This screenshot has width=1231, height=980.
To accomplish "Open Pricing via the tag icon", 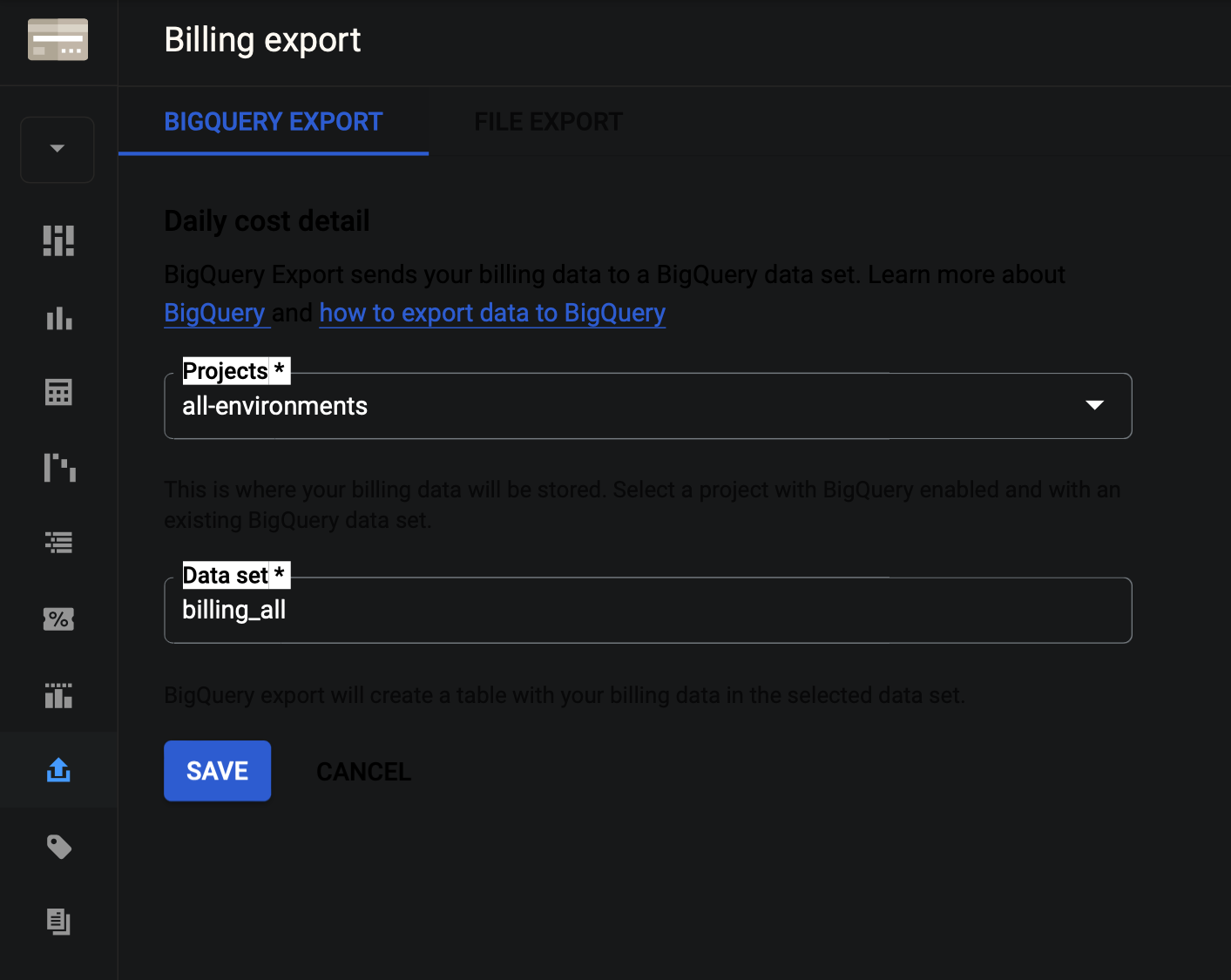I will pyautogui.click(x=57, y=846).
